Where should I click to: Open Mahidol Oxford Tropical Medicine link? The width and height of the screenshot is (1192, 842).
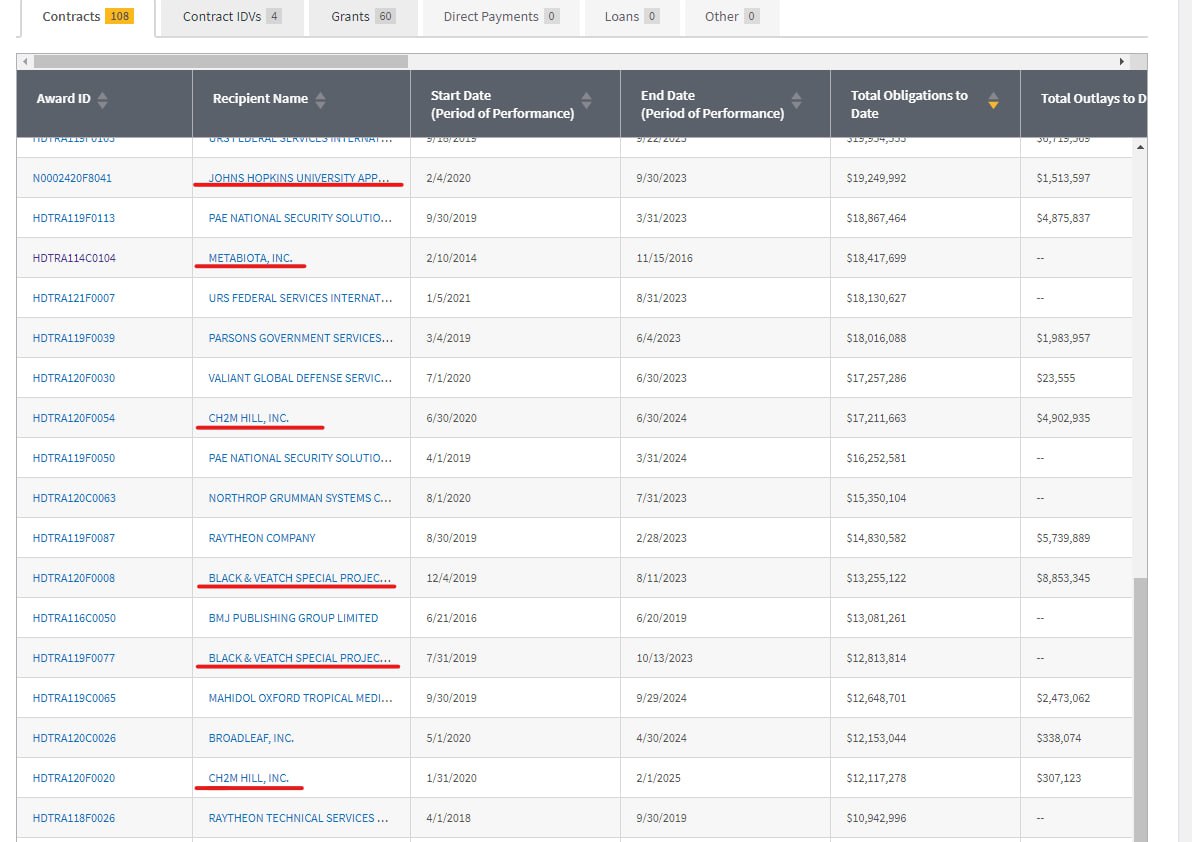tap(300, 698)
